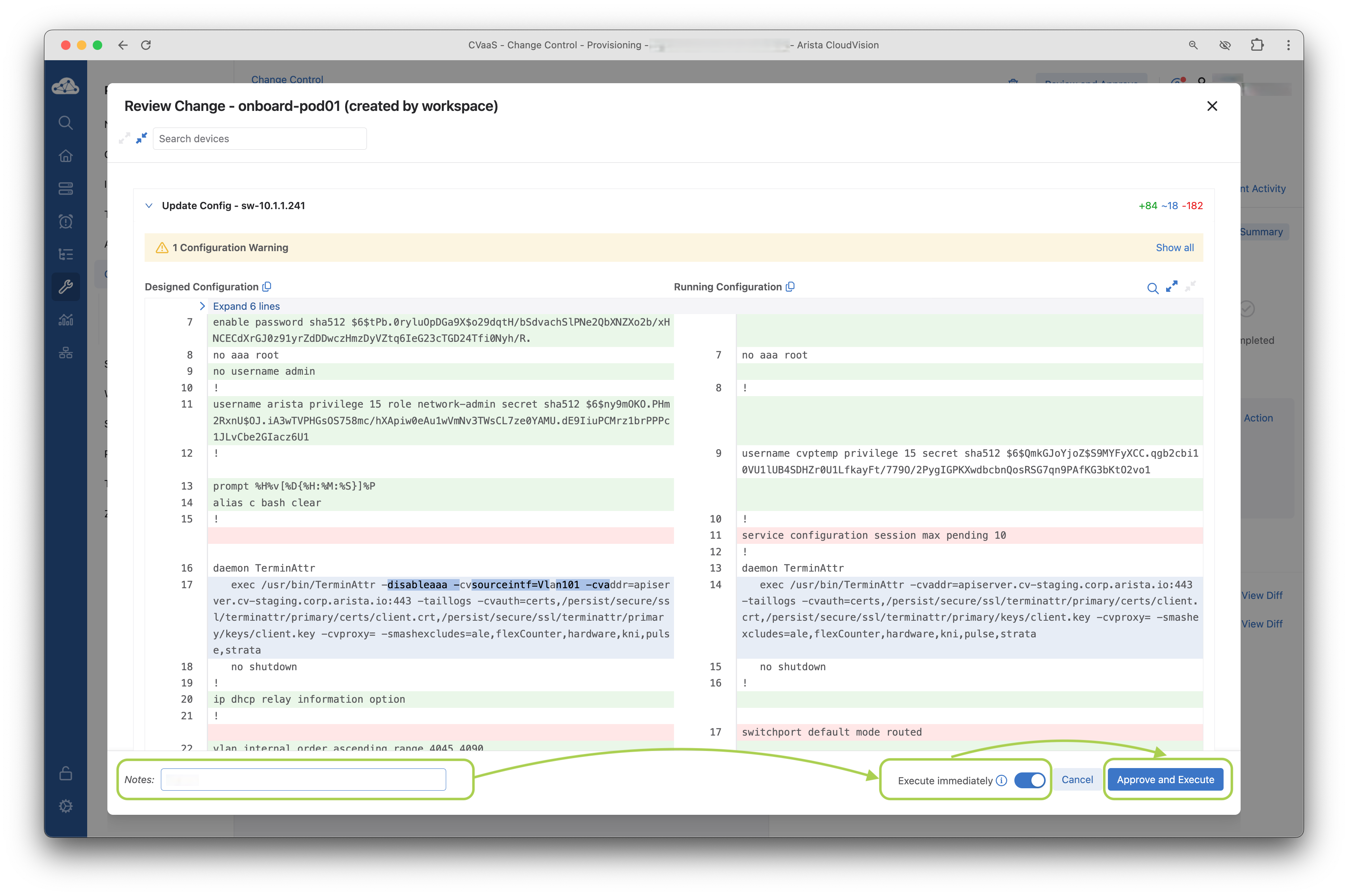Copy the Running Configuration to clipboard

tap(790, 287)
